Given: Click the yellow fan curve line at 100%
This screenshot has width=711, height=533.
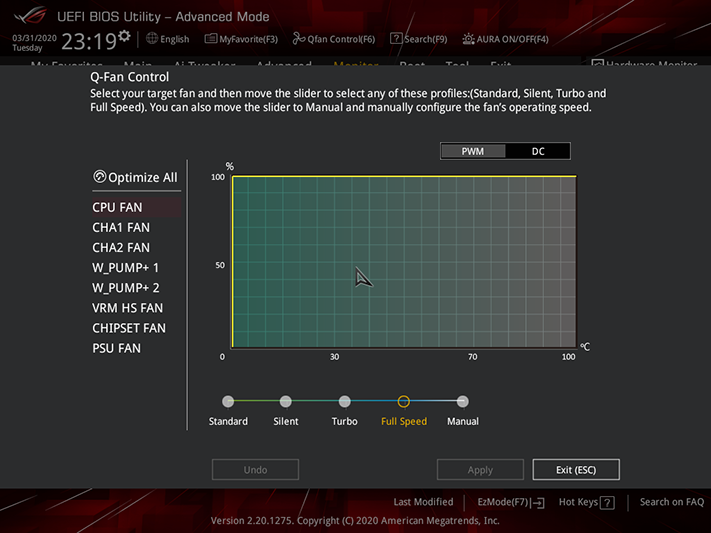Looking at the screenshot, I should [x=404, y=176].
